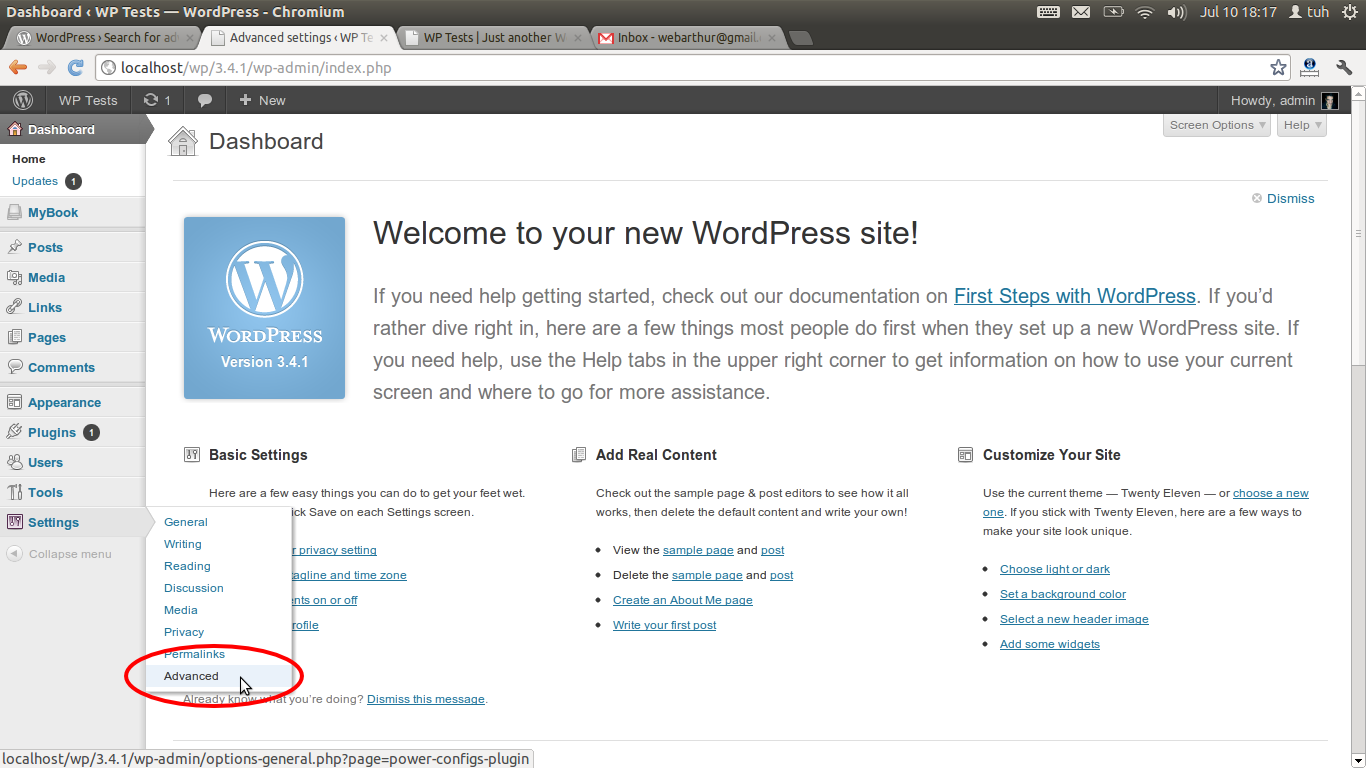Image resolution: width=1366 pixels, height=768 pixels.
Task: Open Write your first post link
Action: click(x=665, y=625)
